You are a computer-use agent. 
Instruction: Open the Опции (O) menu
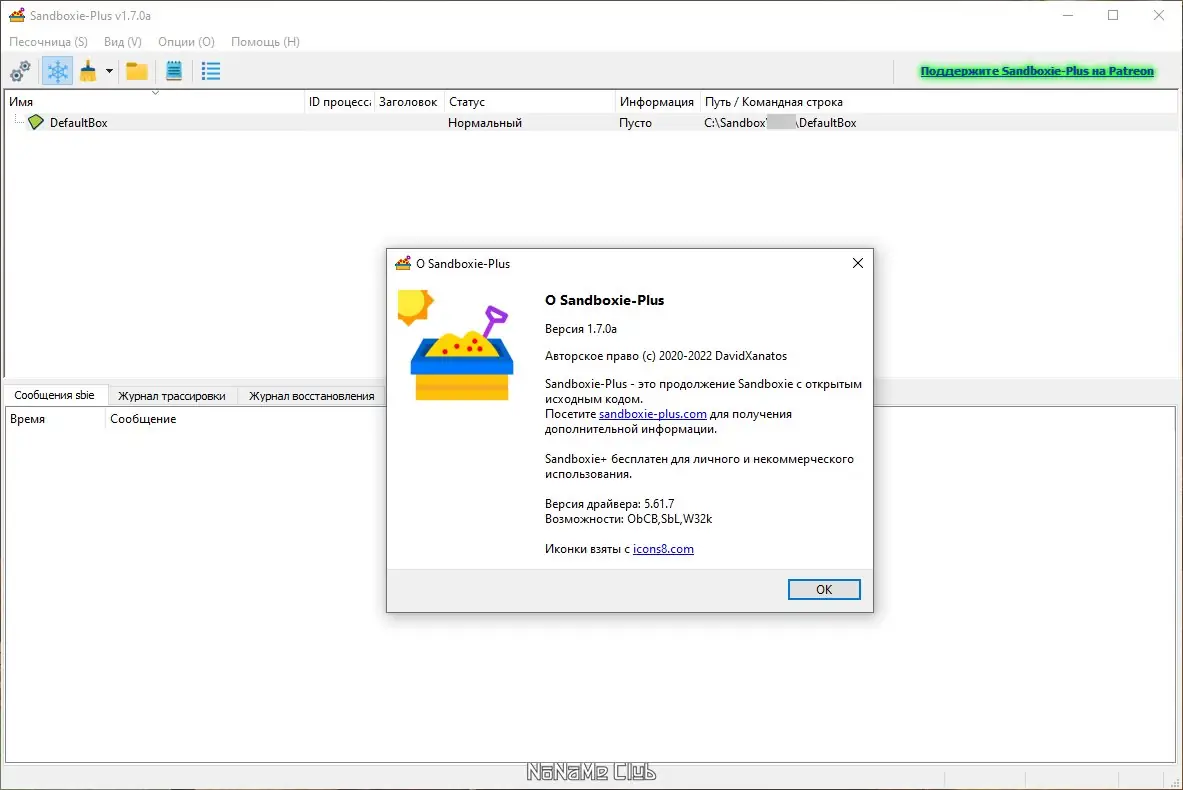186,41
